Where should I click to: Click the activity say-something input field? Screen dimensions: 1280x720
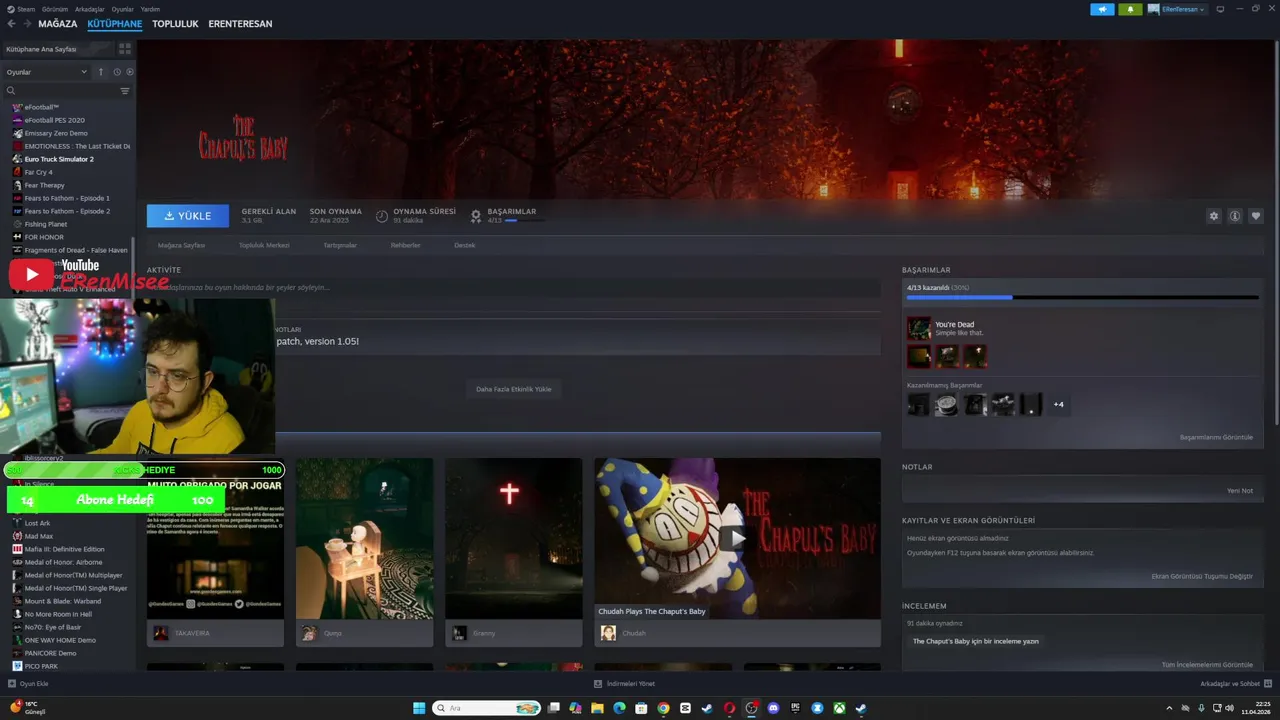[513, 288]
